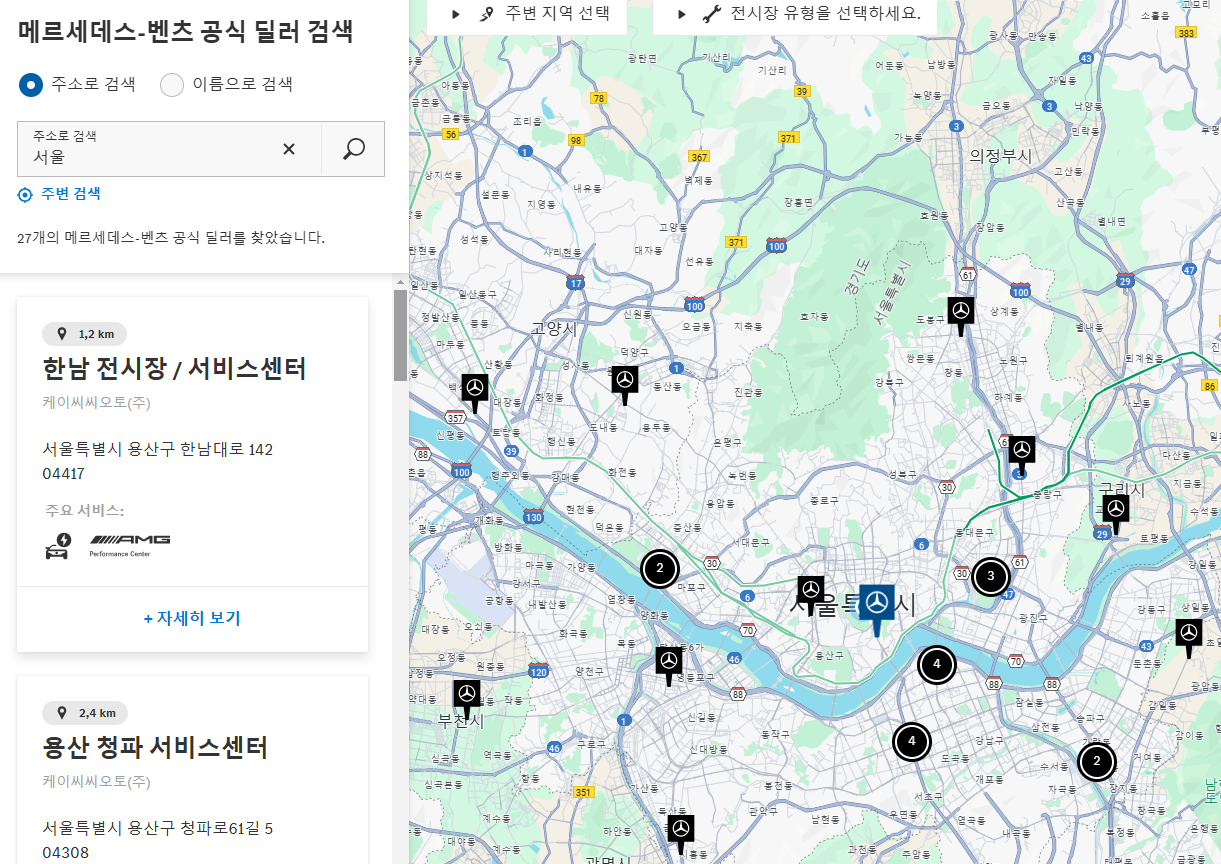Select the Mercedes pin at 구리시
The height and width of the screenshot is (864, 1221).
pyautogui.click(x=1116, y=513)
